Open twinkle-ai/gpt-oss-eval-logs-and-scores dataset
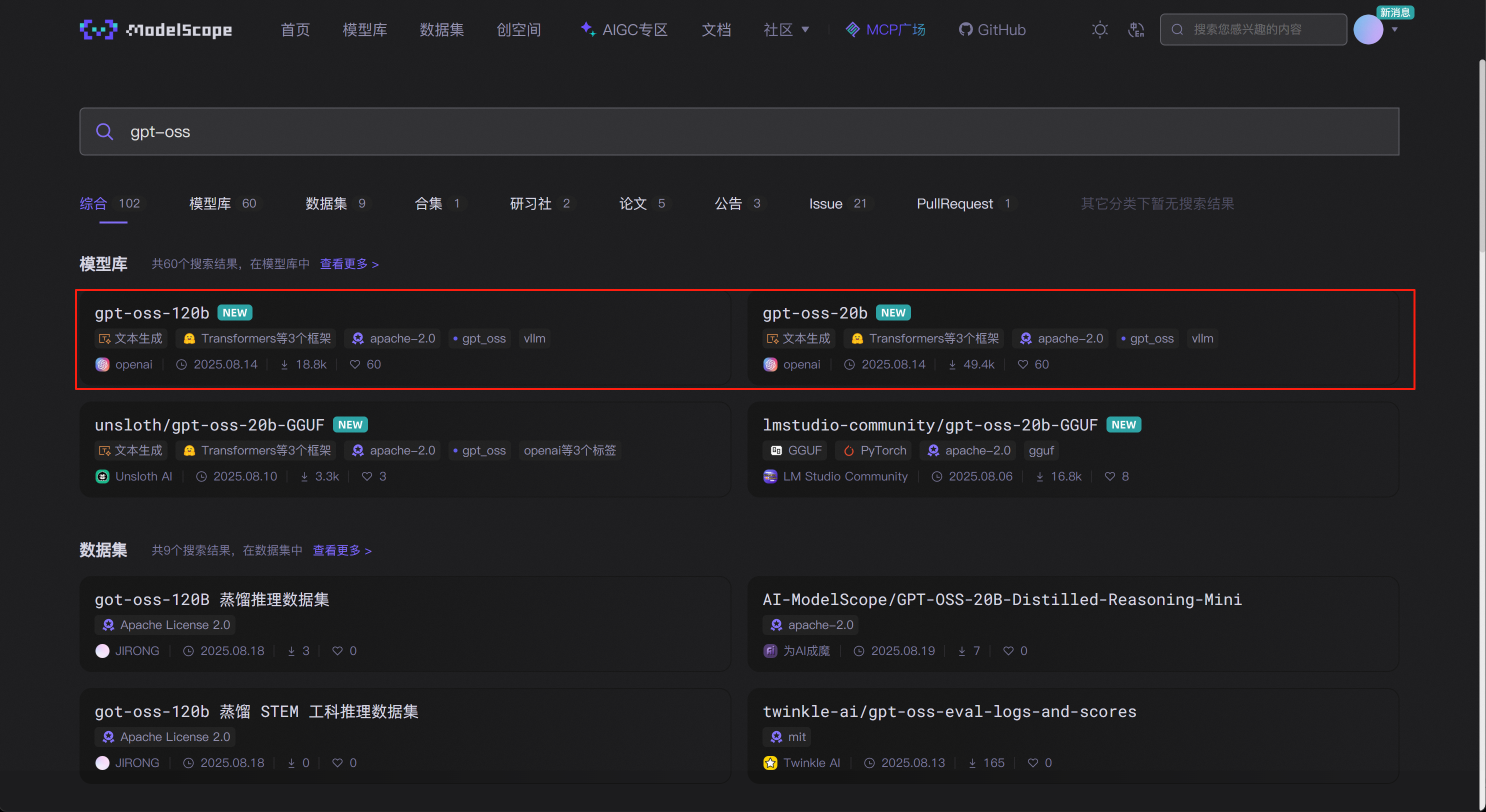This screenshot has width=1486, height=812. 949,711
